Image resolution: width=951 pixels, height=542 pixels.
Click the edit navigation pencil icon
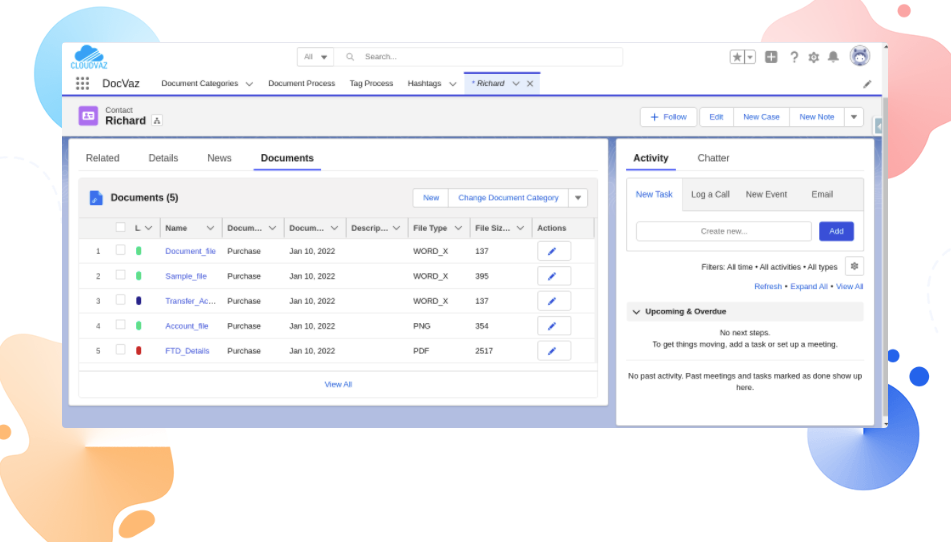pos(867,84)
